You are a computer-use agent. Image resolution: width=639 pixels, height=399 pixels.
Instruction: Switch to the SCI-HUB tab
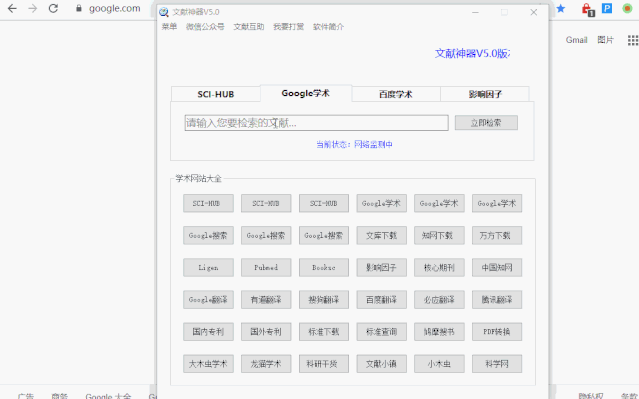point(216,94)
